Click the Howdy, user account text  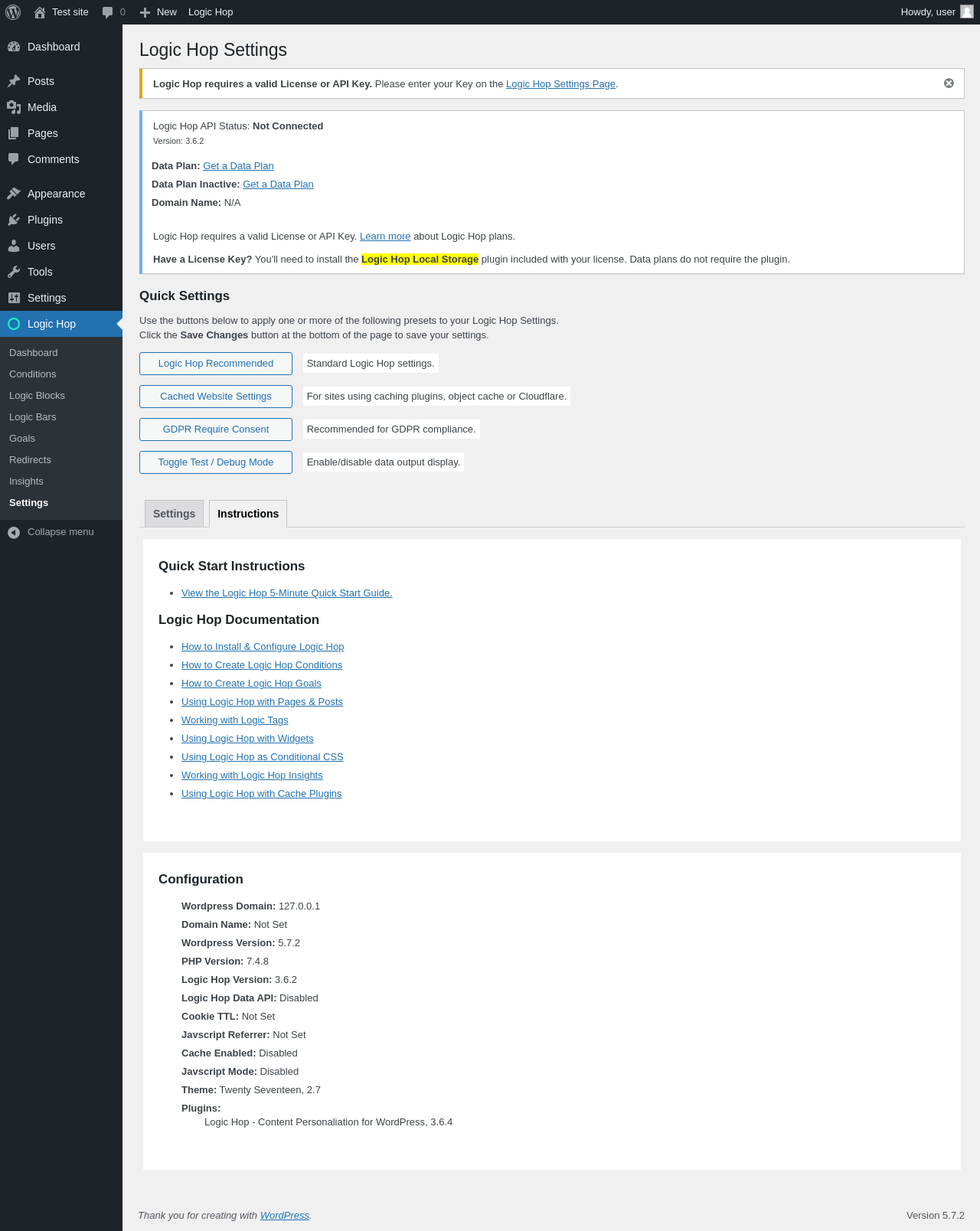point(928,12)
